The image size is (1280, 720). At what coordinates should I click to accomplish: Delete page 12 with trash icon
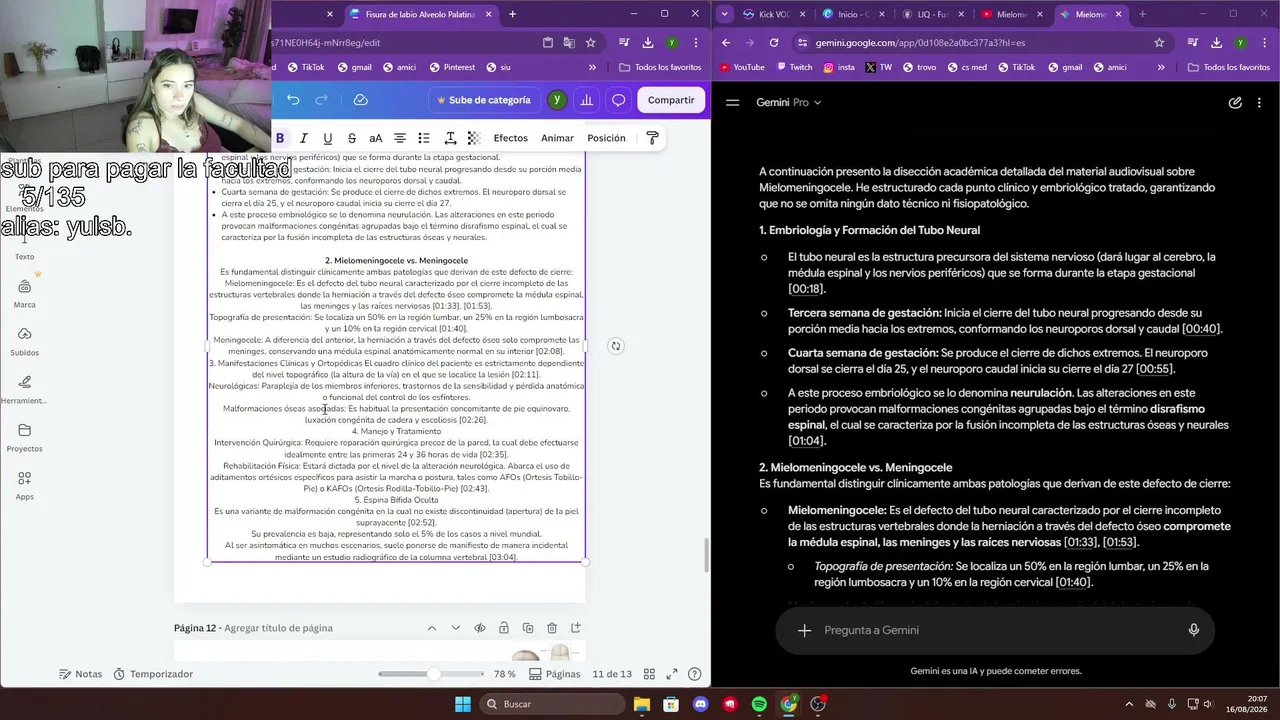tap(552, 628)
